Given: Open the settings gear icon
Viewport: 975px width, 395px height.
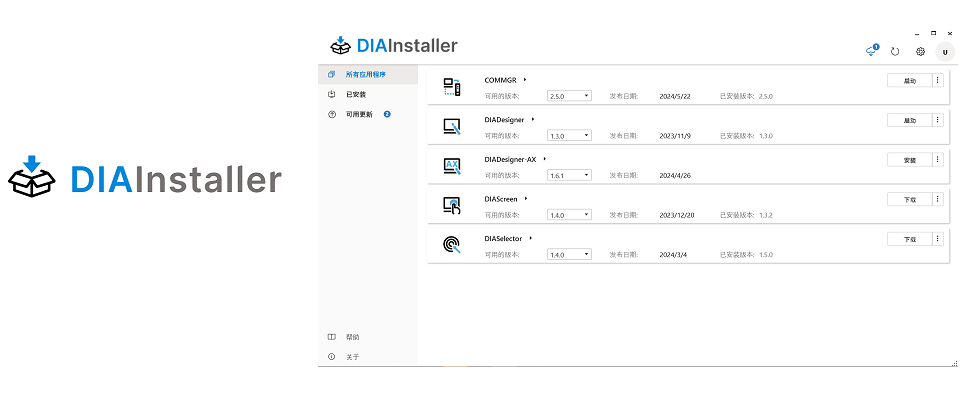Looking at the screenshot, I should pyautogui.click(x=920, y=52).
